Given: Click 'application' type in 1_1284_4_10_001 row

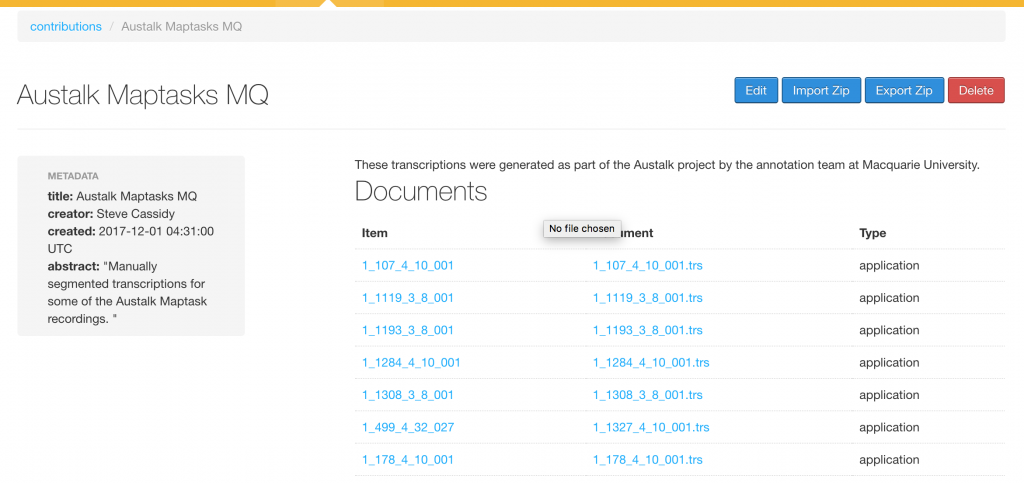Looking at the screenshot, I should pos(889,362).
